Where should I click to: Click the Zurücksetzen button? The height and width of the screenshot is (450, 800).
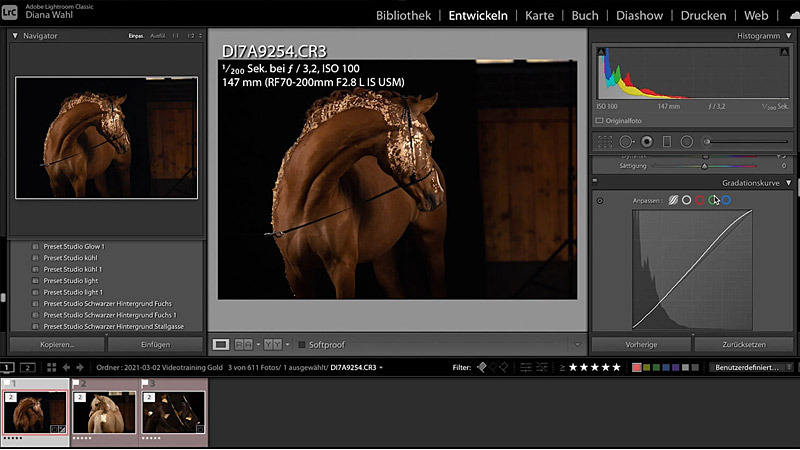tap(744, 343)
